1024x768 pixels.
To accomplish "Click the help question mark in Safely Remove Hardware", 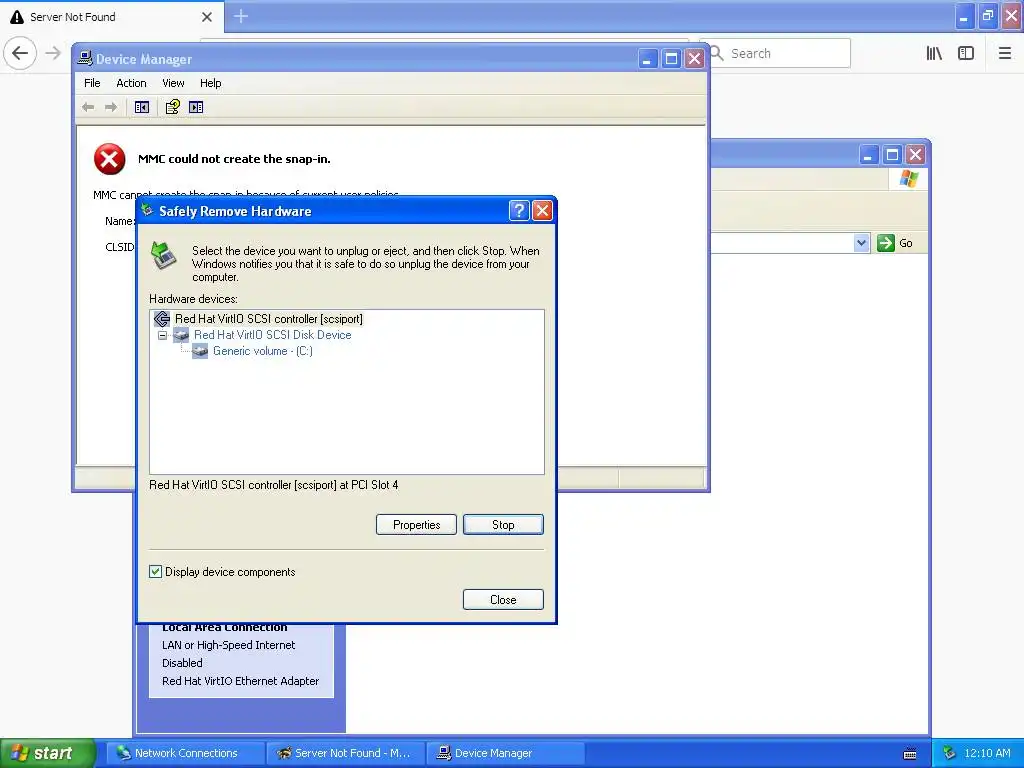I will pos(519,210).
